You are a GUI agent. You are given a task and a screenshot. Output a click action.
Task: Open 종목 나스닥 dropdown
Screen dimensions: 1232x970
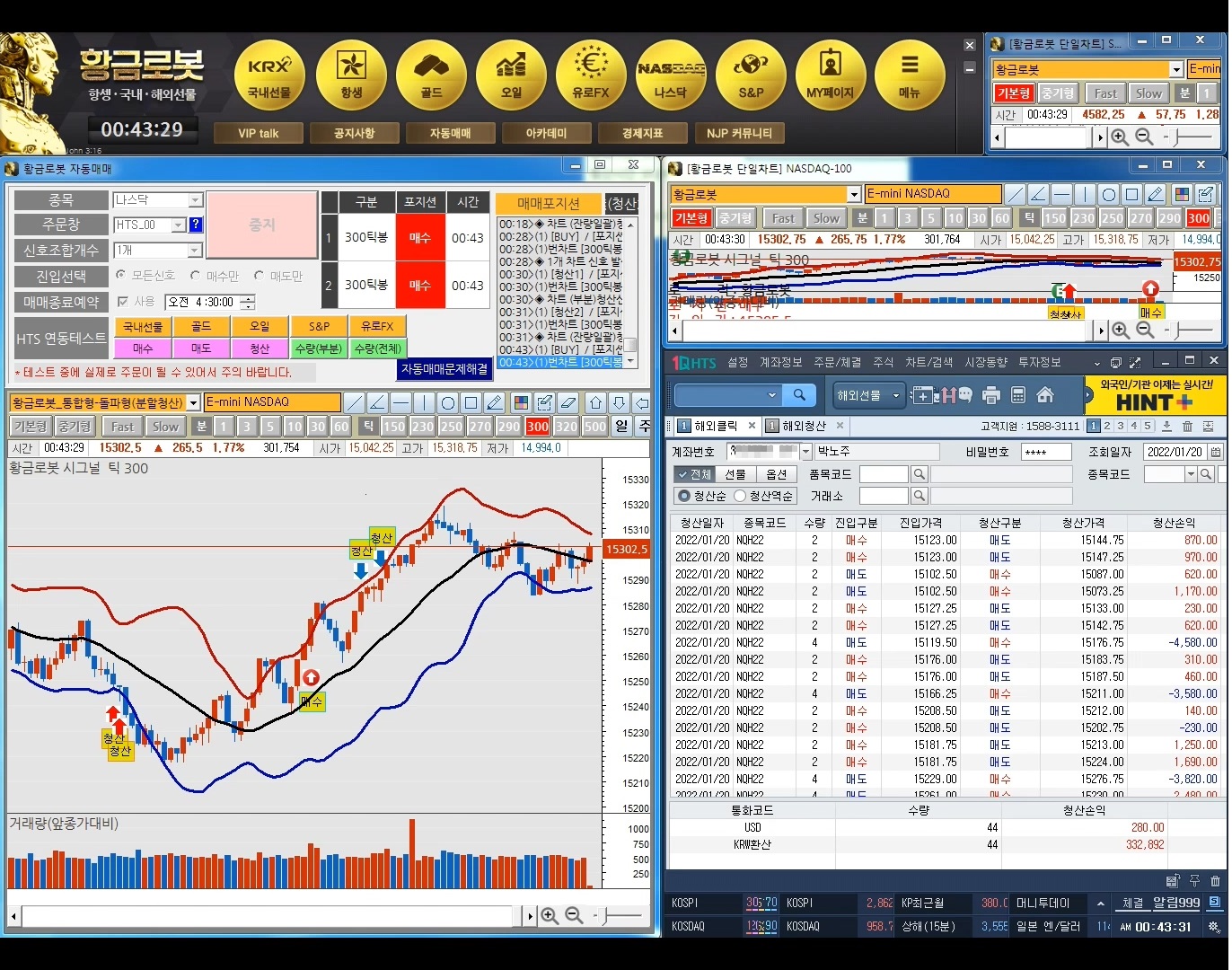[x=196, y=200]
